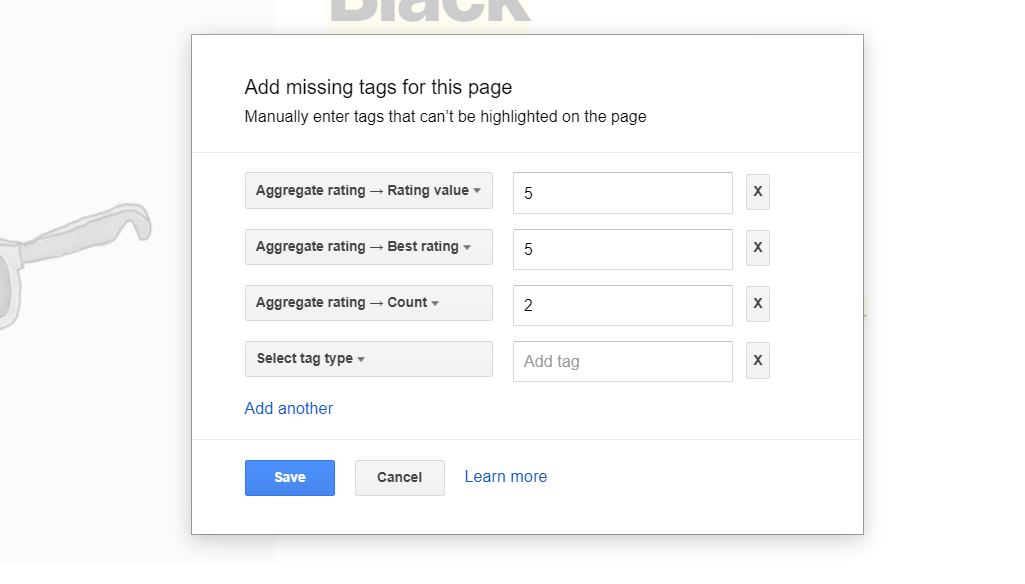Click the dialog title "Add missing tags for this page"
Image resolution: width=1025 pixels, height=584 pixels.
click(378, 87)
